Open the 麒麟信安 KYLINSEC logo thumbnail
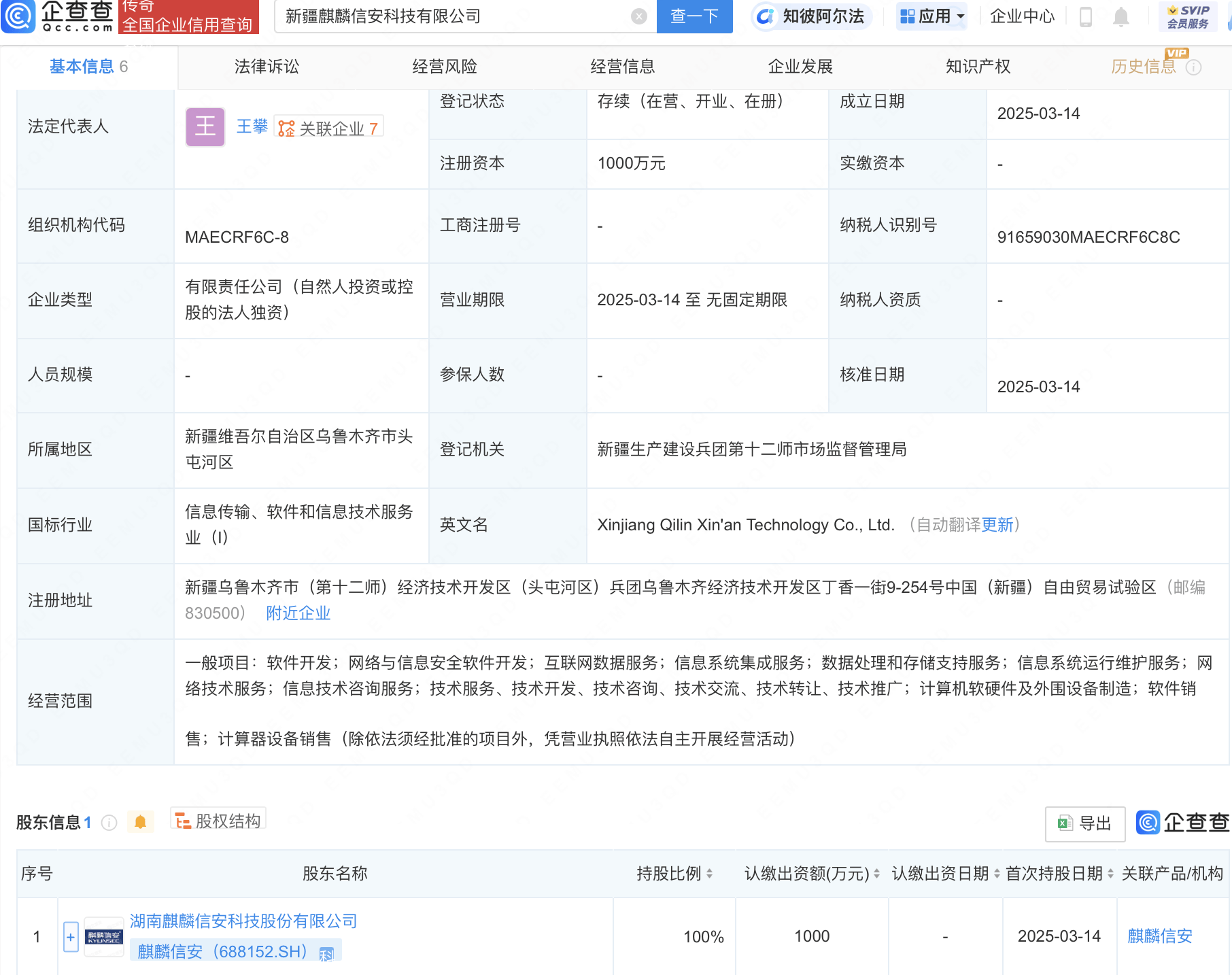 tap(104, 937)
